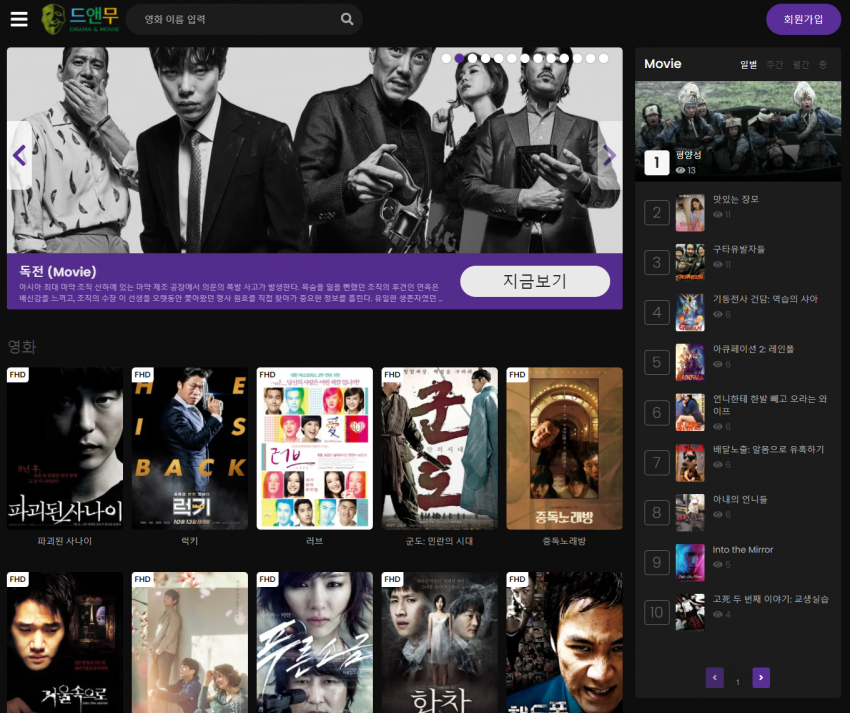The height and width of the screenshot is (713, 850).
Task: Click the 영화 section heading
Action: click(22, 346)
